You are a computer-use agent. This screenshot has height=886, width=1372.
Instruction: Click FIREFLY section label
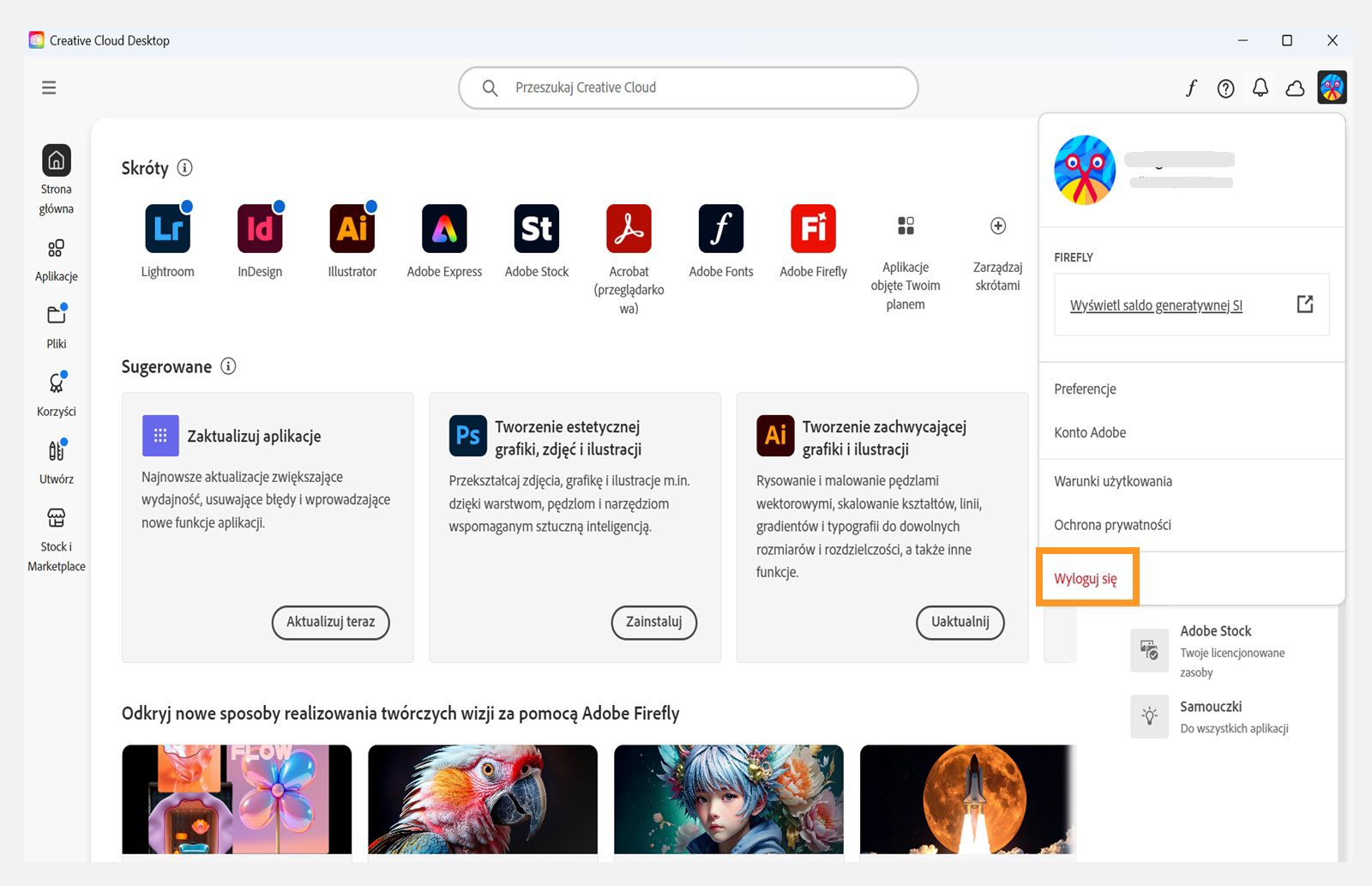tap(1074, 257)
